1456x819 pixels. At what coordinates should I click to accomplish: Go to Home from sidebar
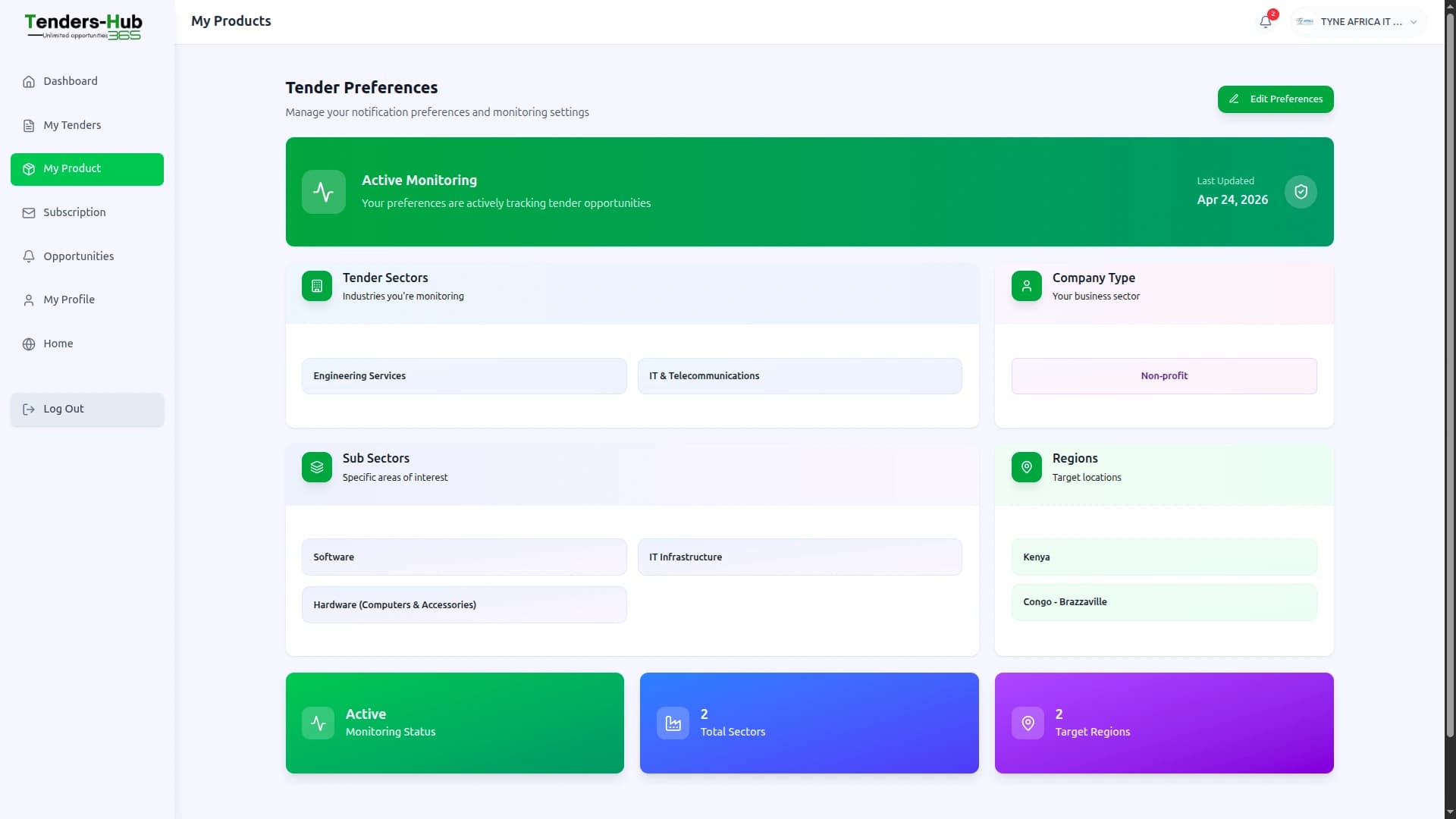click(87, 344)
